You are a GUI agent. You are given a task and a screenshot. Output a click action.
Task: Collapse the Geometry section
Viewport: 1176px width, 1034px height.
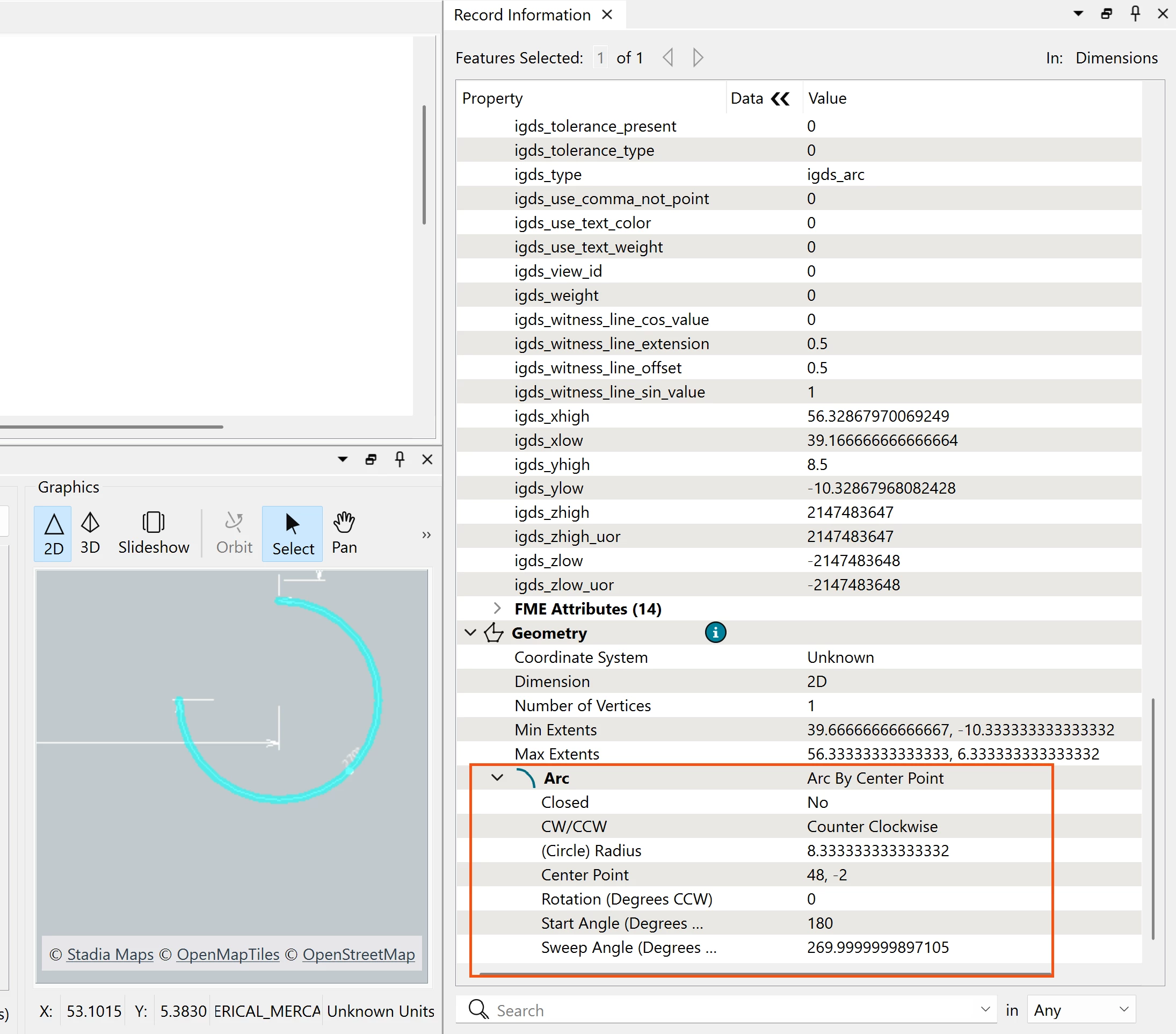click(x=470, y=632)
